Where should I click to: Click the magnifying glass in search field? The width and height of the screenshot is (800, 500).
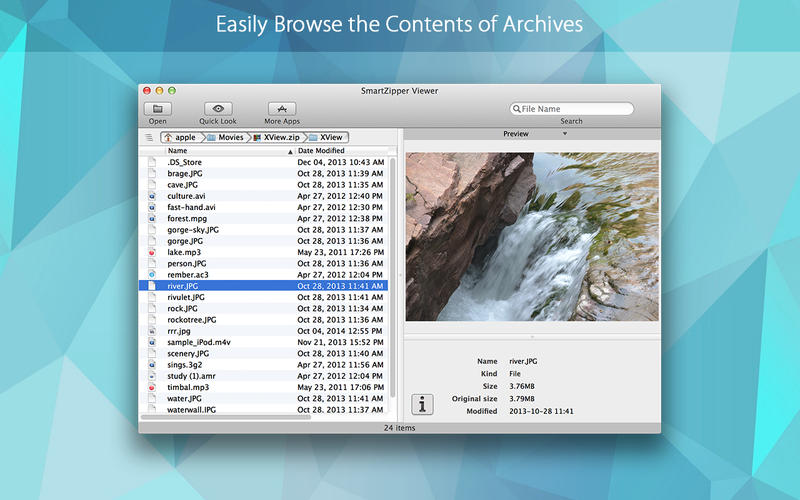517,109
